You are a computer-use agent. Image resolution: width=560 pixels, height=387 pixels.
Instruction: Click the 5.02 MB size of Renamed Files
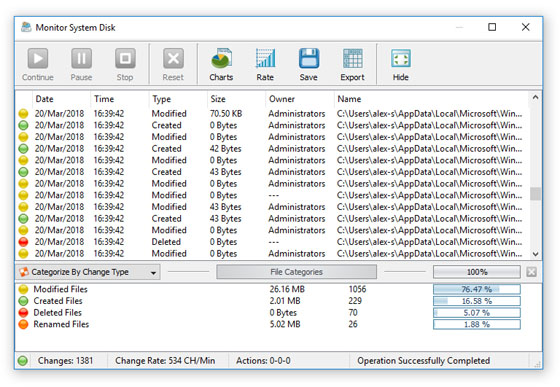click(285, 324)
